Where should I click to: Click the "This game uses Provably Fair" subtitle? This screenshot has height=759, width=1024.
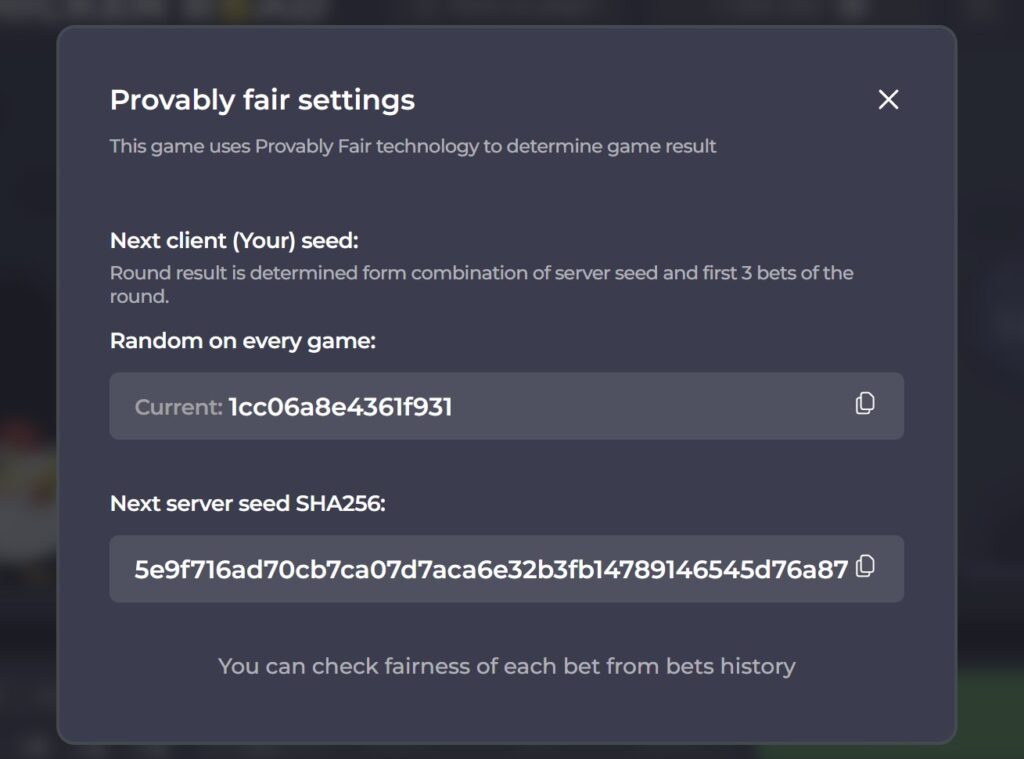[x=413, y=146]
